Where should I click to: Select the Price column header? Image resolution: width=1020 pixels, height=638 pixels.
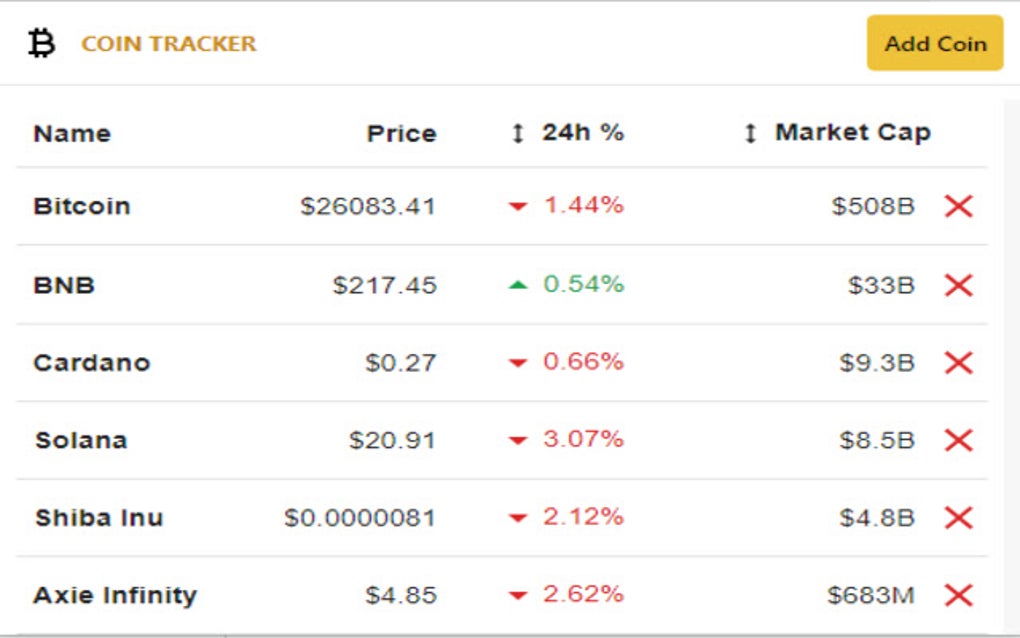click(403, 132)
